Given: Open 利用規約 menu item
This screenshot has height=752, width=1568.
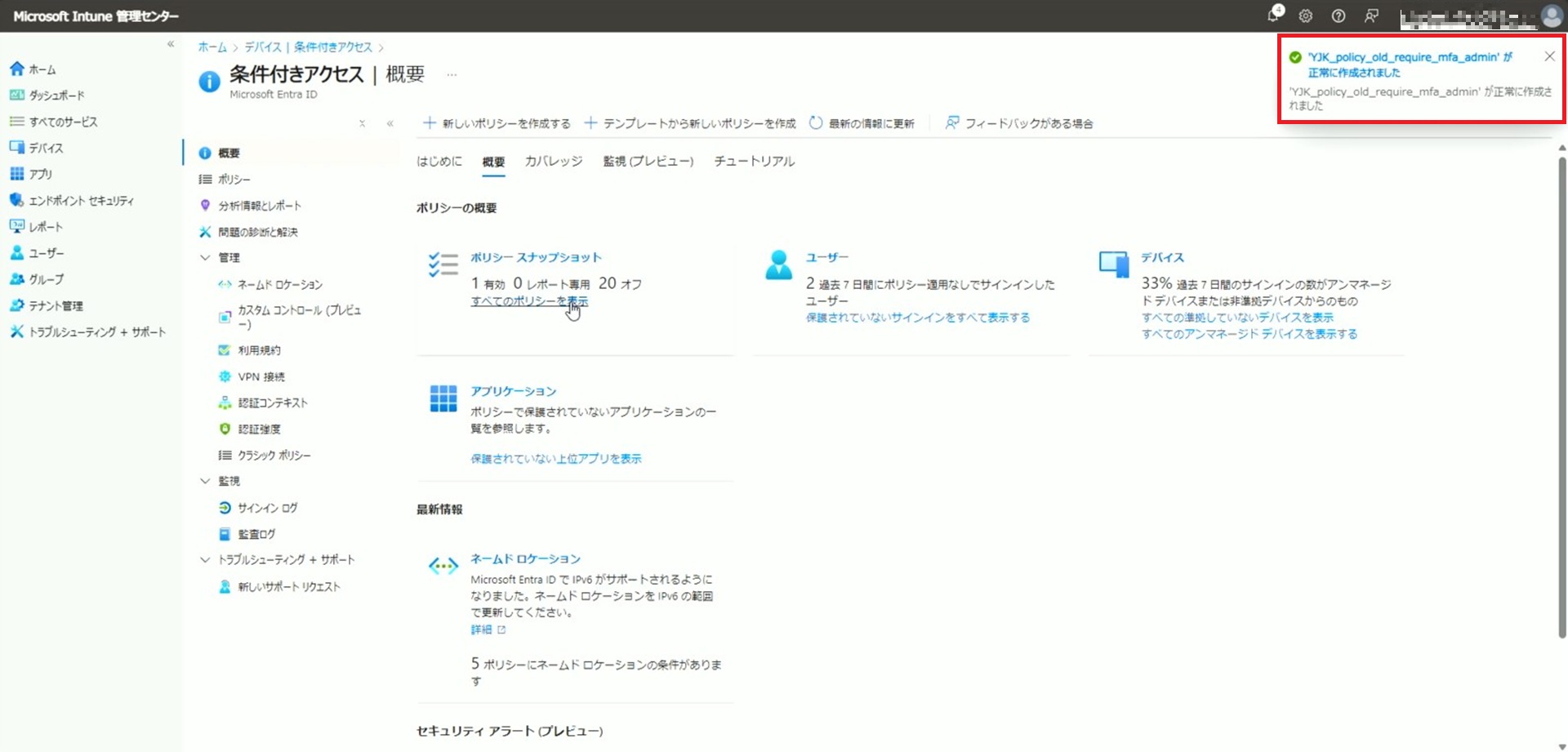Looking at the screenshot, I should pyautogui.click(x=259, y=350).
